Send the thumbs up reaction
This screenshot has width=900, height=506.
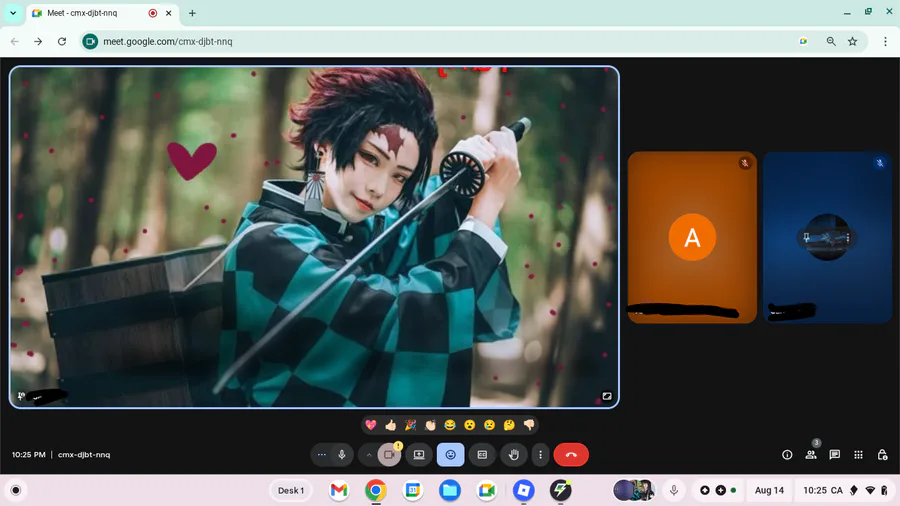click(390, 425)
